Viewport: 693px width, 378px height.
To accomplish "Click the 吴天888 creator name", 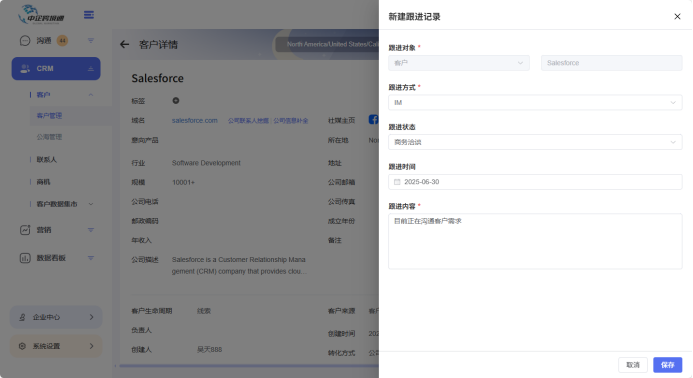I will point(209,349).
